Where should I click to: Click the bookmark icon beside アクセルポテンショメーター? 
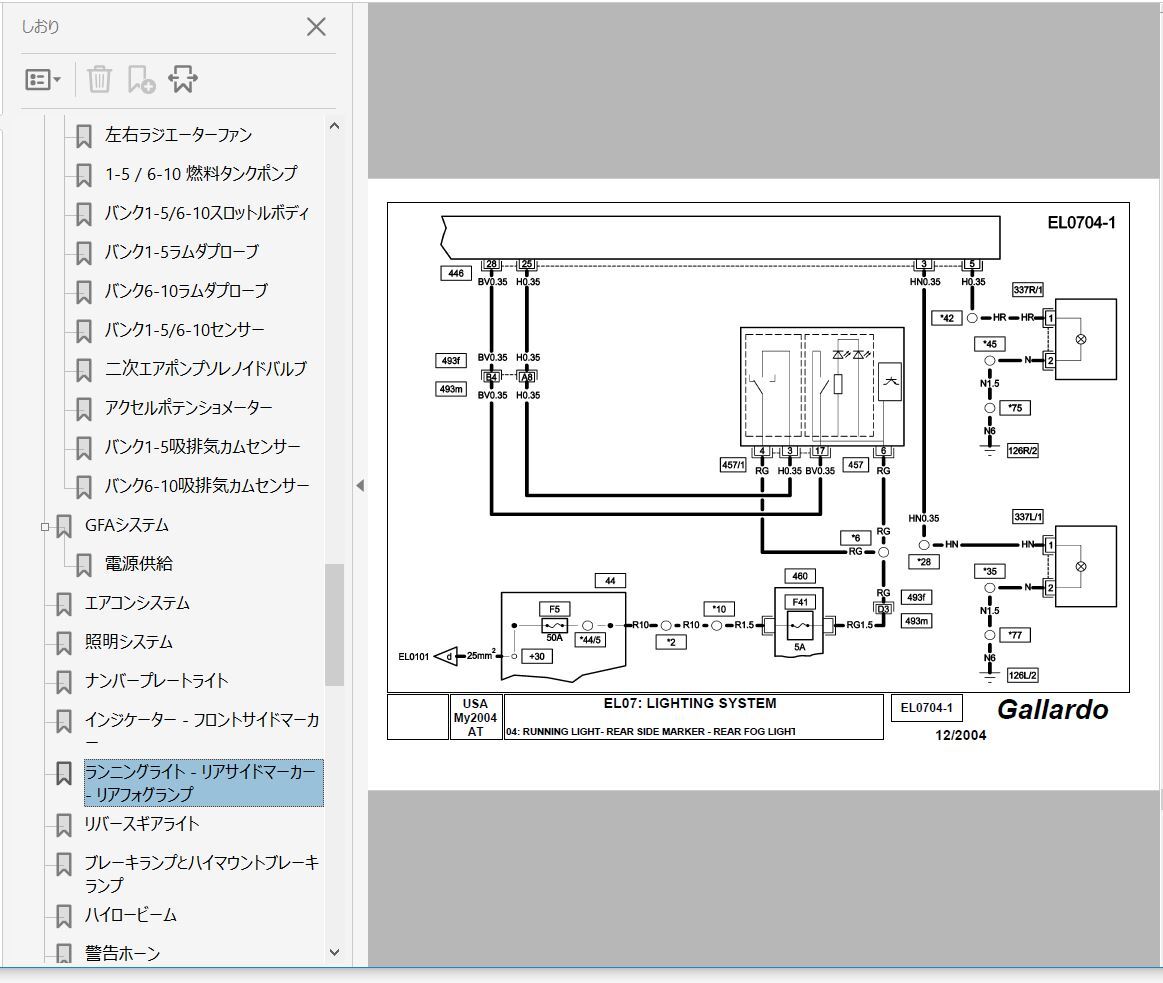[84, 409]
